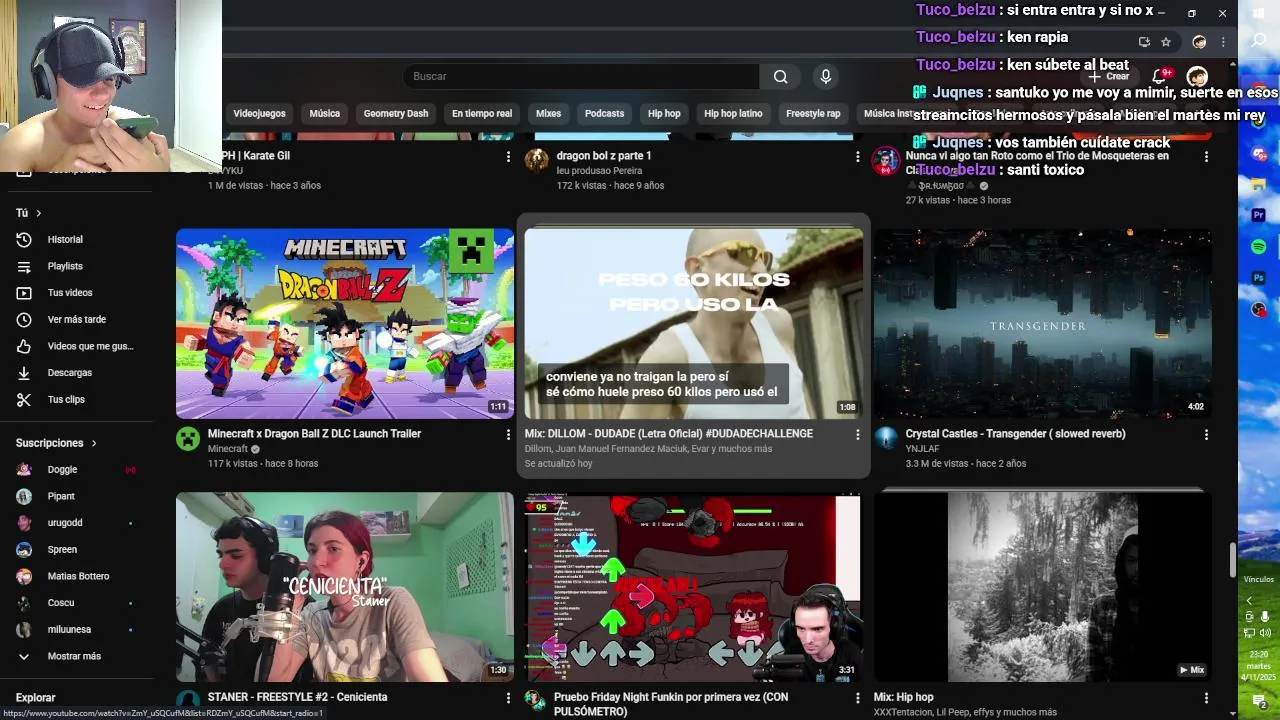Select the Hip hop latino chip
Image resolution: width=1280 pixels, height=720 pixels.
pos(733,114)
